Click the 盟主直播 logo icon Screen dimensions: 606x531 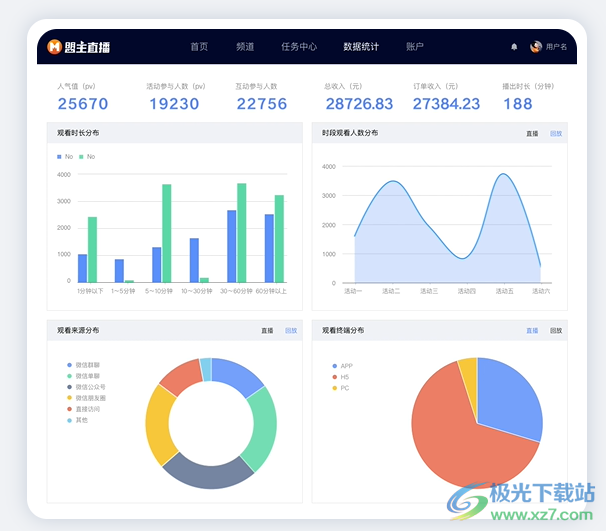click(54, 47)
